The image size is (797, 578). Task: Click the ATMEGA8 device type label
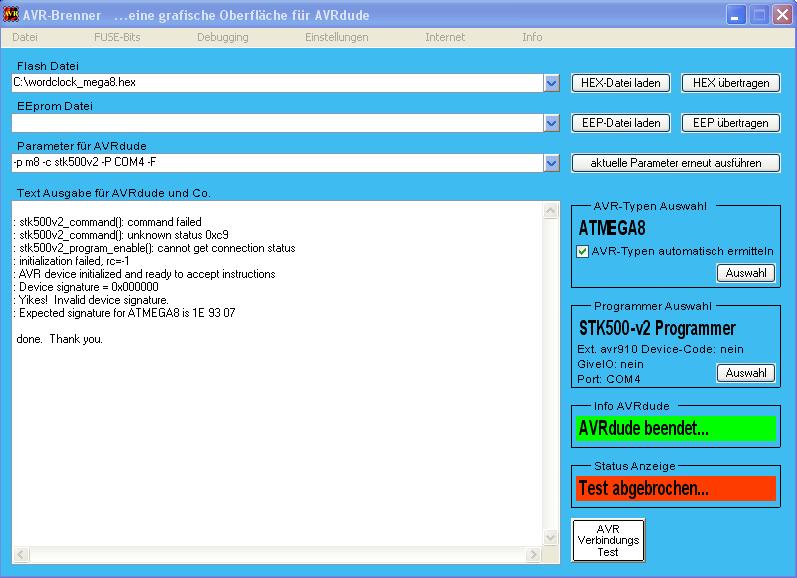[612, 228]
